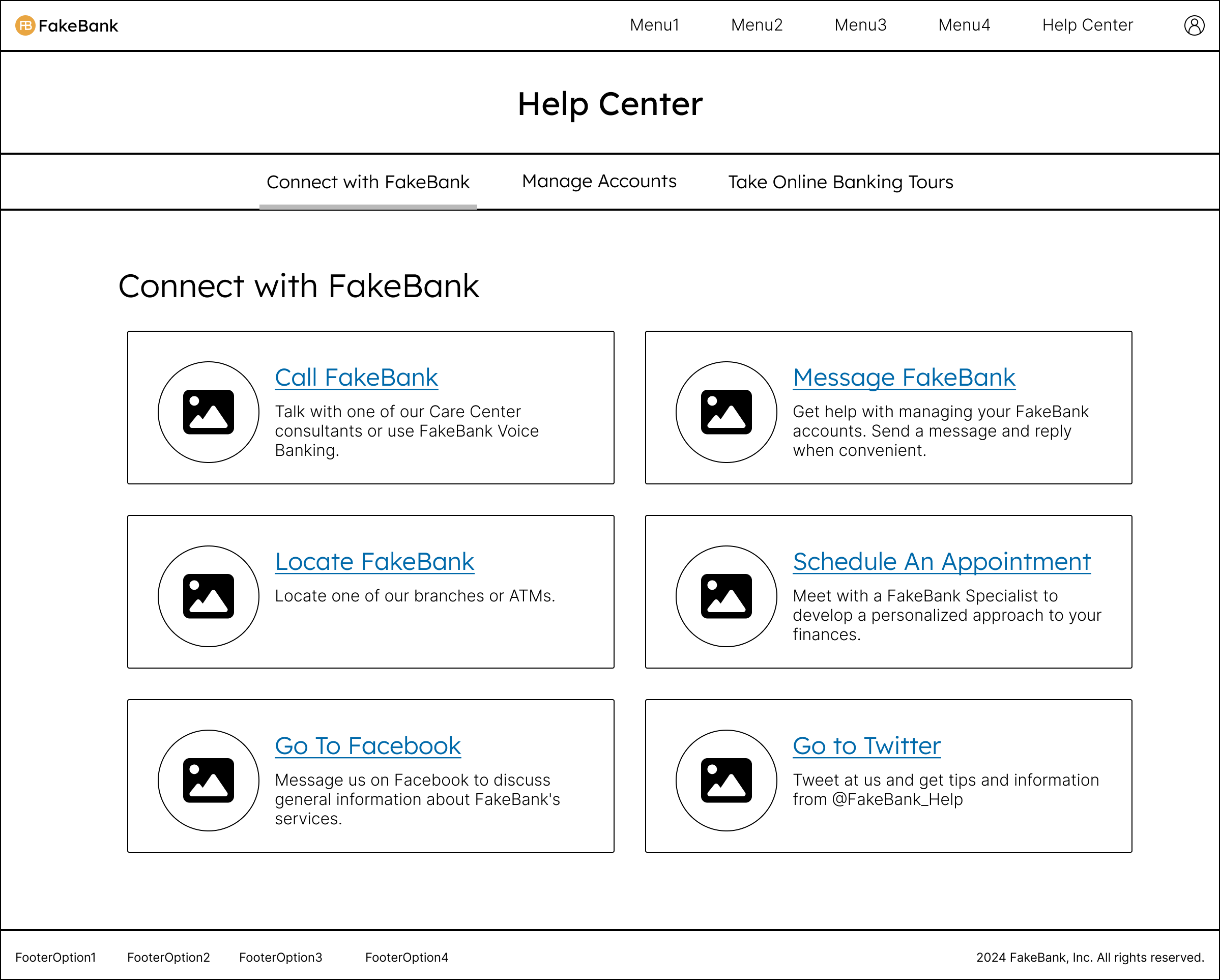
Task: Click the Call FakeBank image icon
Action: [x=208, y=412]
